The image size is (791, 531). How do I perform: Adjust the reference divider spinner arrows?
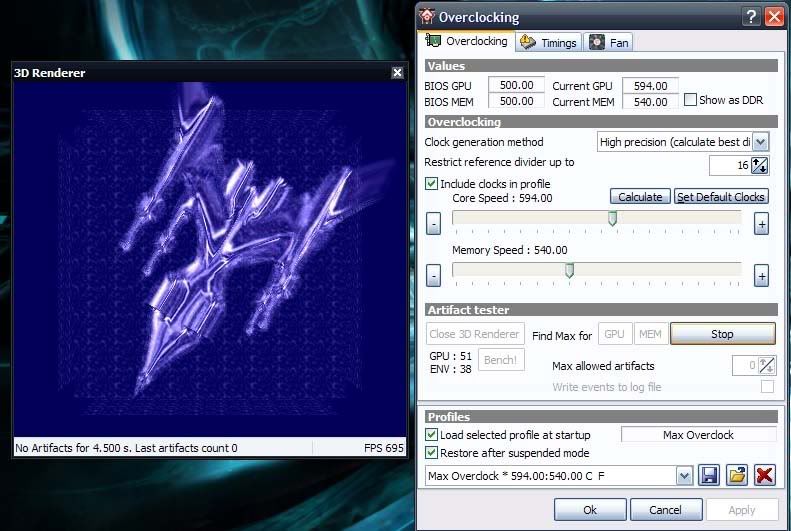click(x=760, y=165)
